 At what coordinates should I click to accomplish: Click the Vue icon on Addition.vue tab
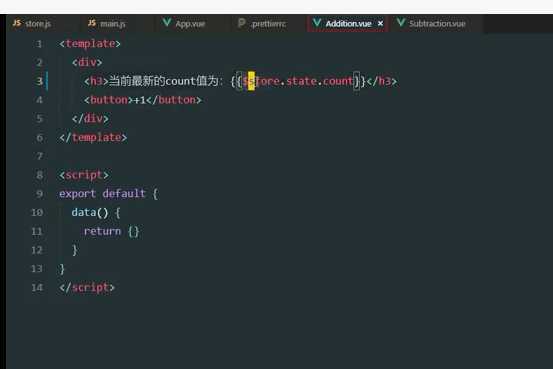click(x=317, y=23)
